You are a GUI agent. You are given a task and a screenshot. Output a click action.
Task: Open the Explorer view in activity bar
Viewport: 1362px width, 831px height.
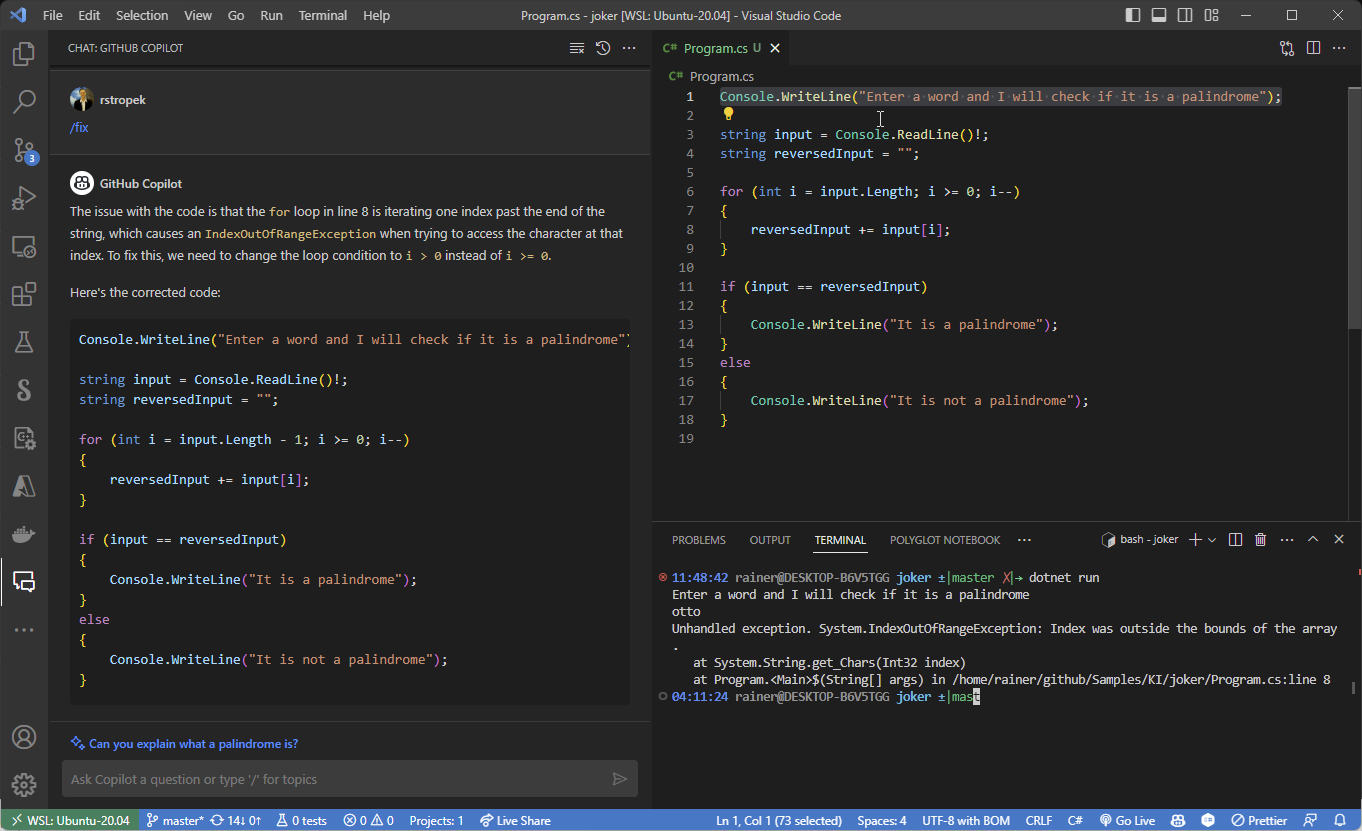point(24,54)
